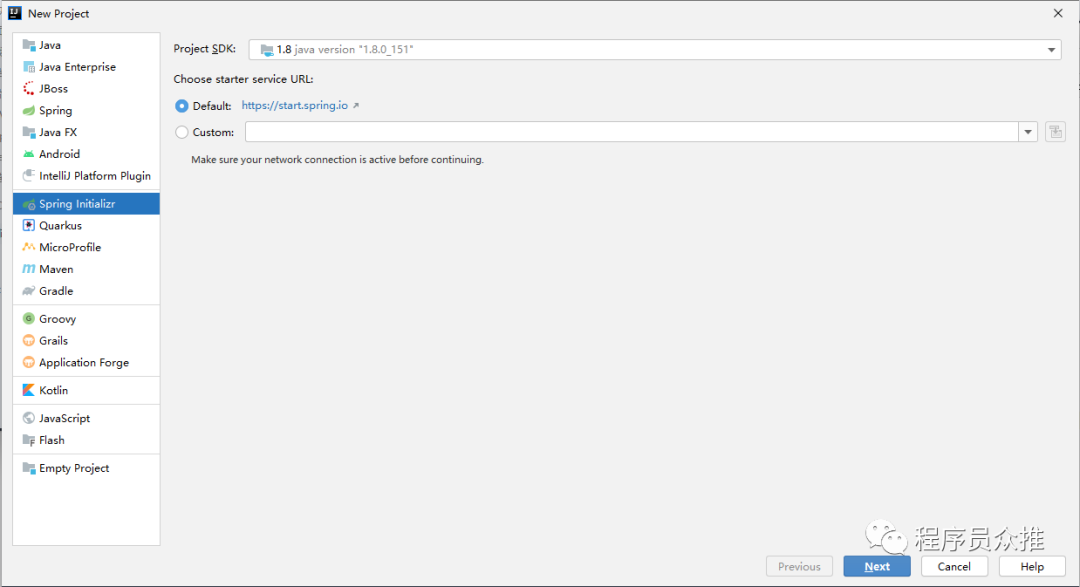Select Quarkus label in the list

coord(61,225)
